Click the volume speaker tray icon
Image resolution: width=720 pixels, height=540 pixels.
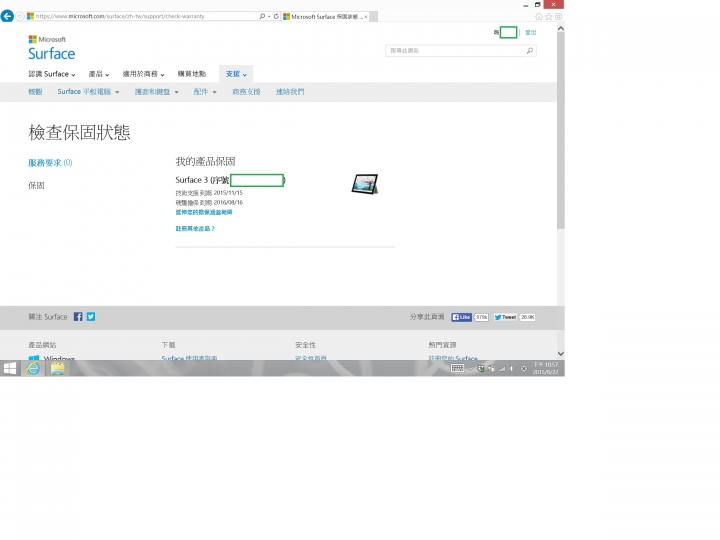[x=511, y=369]
